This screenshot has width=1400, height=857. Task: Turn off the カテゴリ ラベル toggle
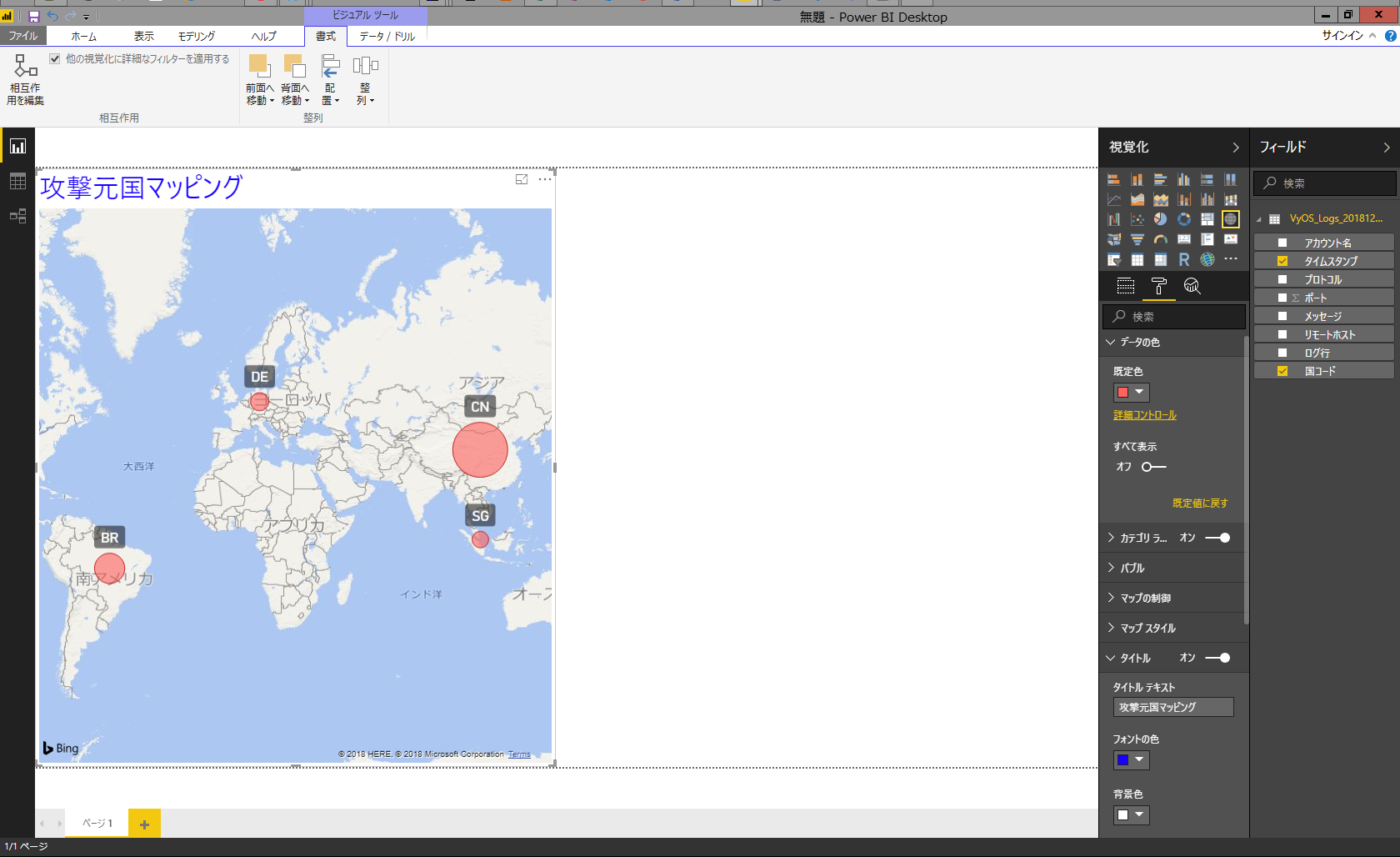pyautogui.click(x=1217, y=538)
